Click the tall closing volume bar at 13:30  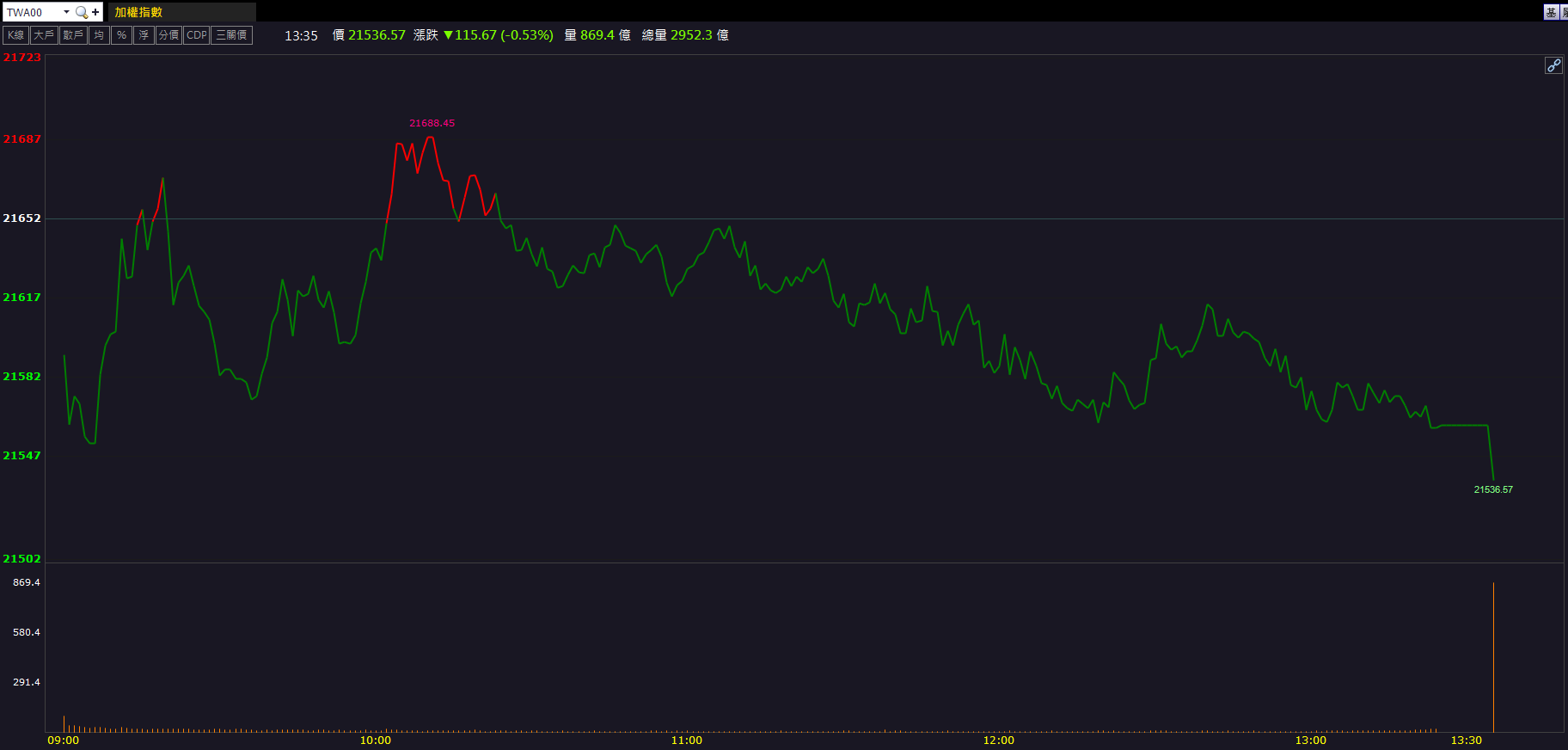point(1493,657)
